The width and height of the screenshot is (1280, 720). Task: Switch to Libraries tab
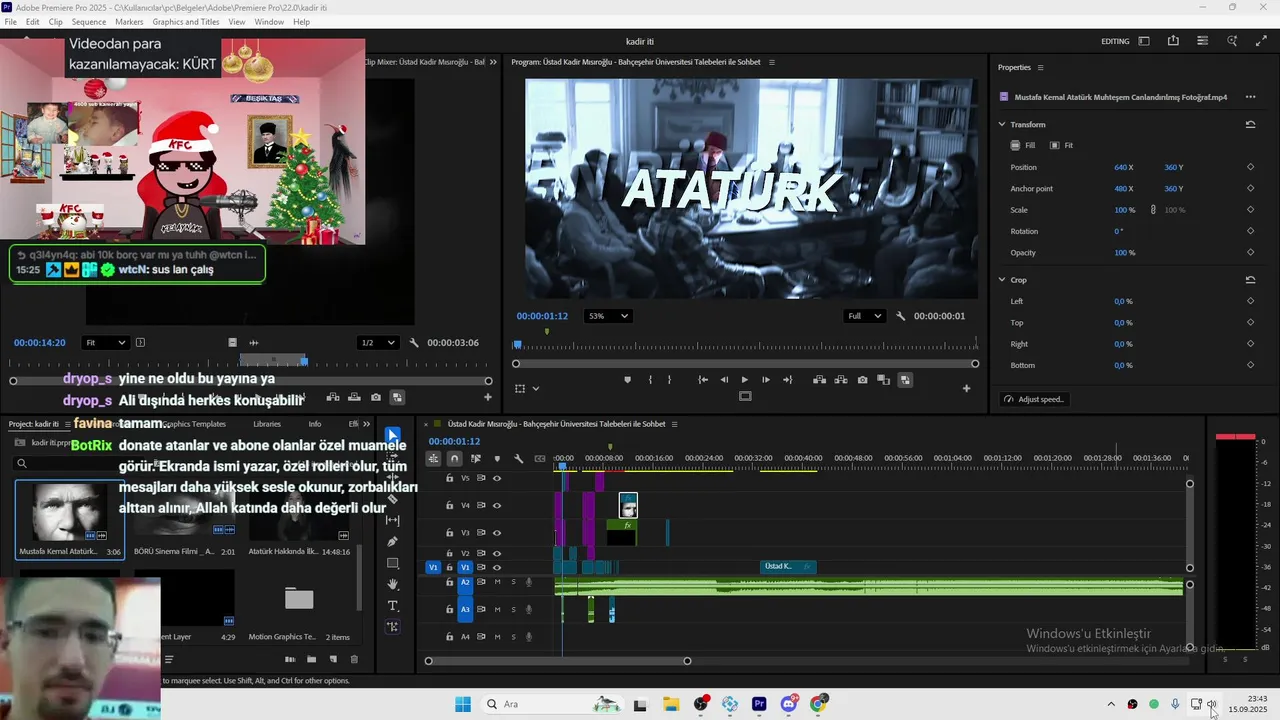[x=267, y=424]
